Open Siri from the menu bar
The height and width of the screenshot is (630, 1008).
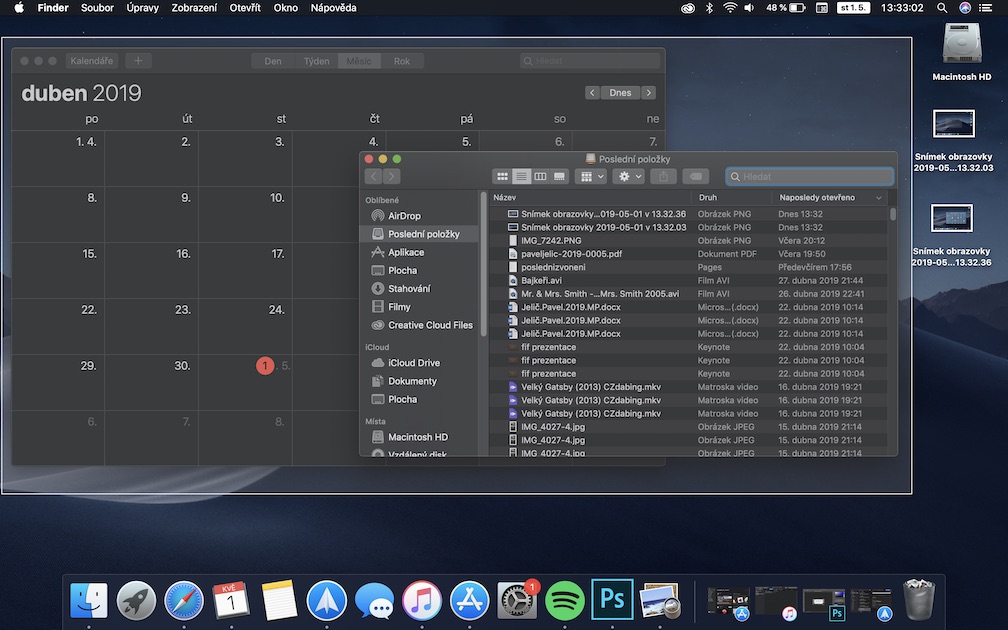coord(965,8)
